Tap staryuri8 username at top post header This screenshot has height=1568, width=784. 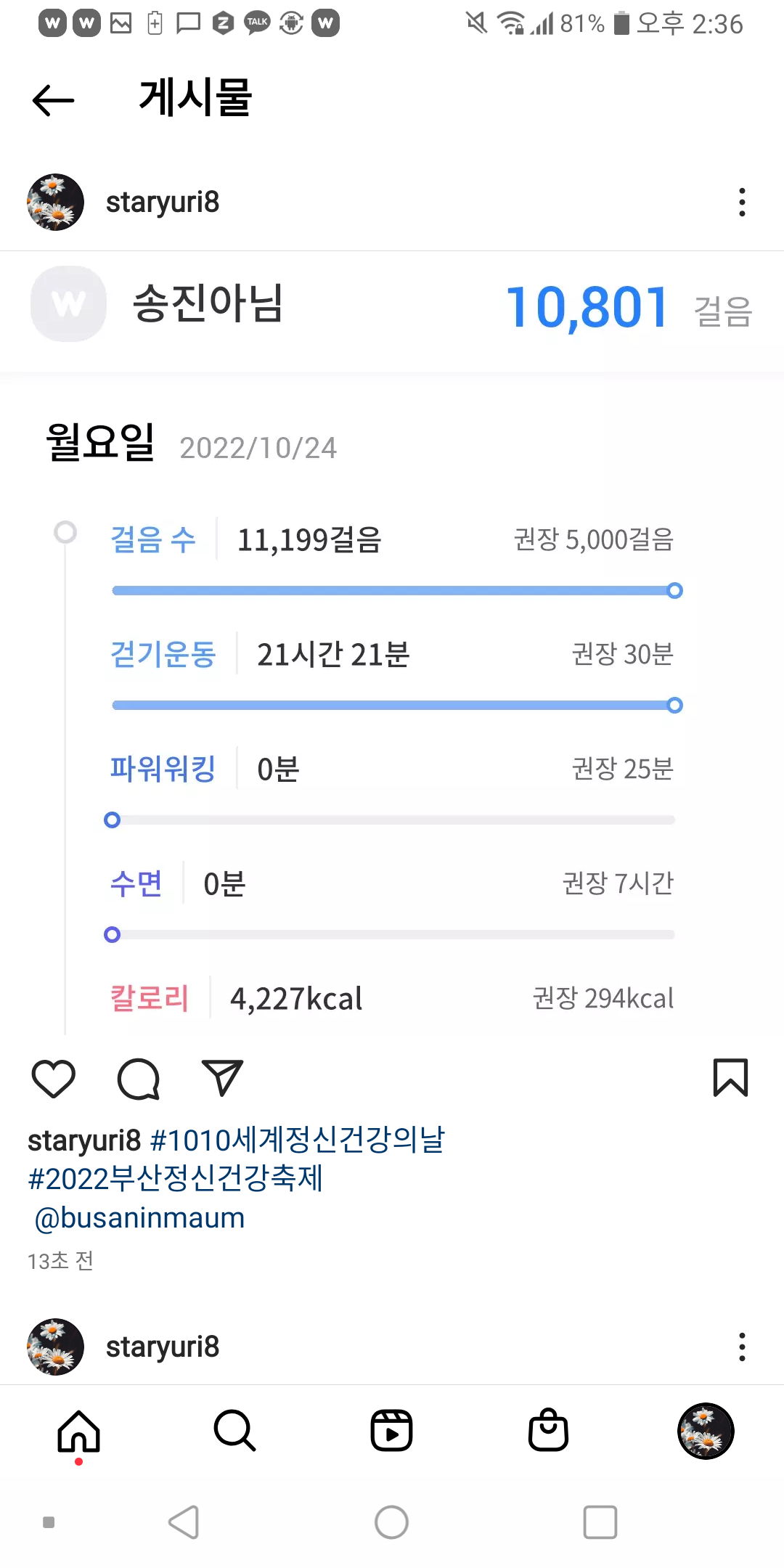(163, 203)
